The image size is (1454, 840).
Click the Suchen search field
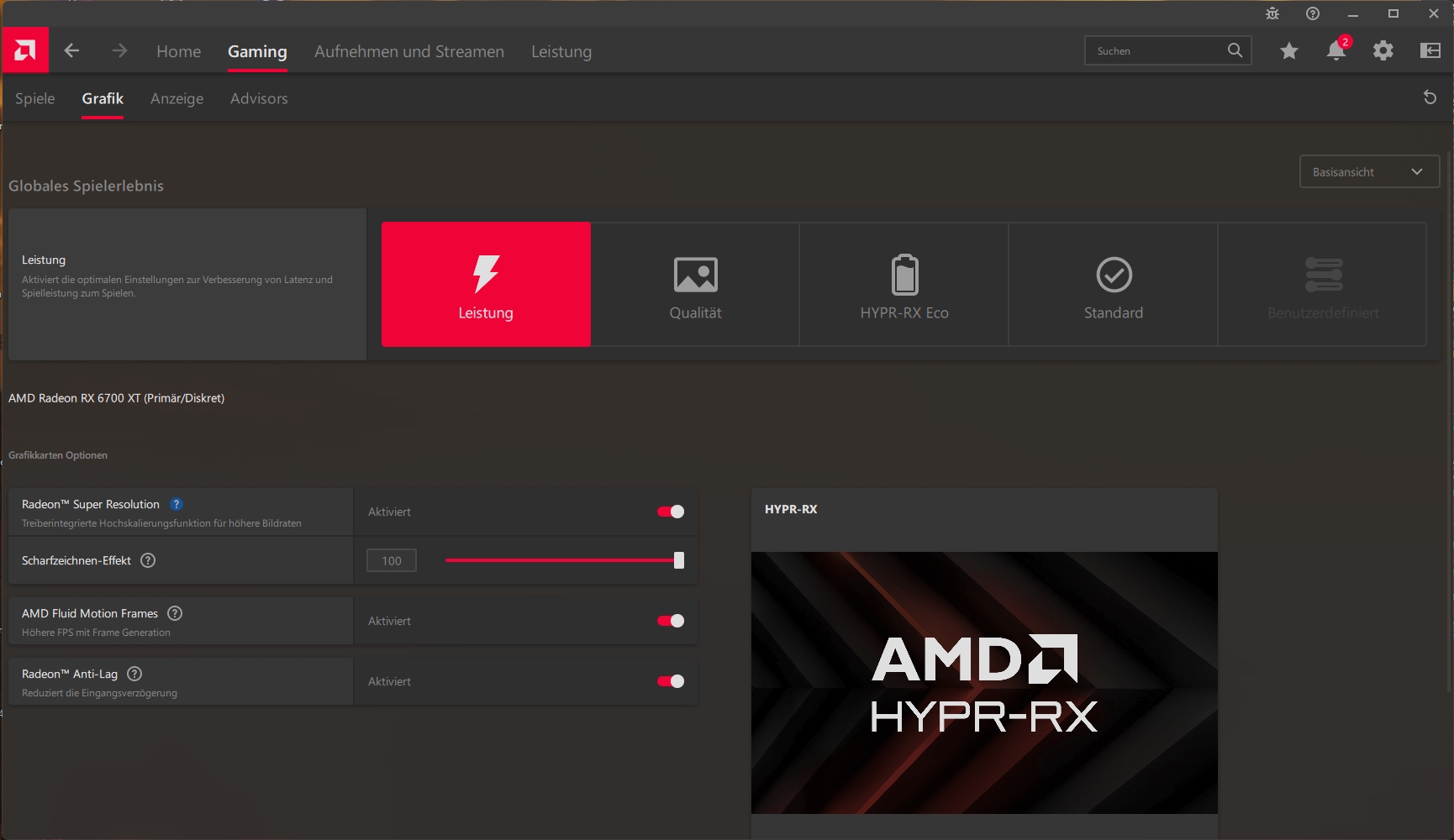[1168, 50]
